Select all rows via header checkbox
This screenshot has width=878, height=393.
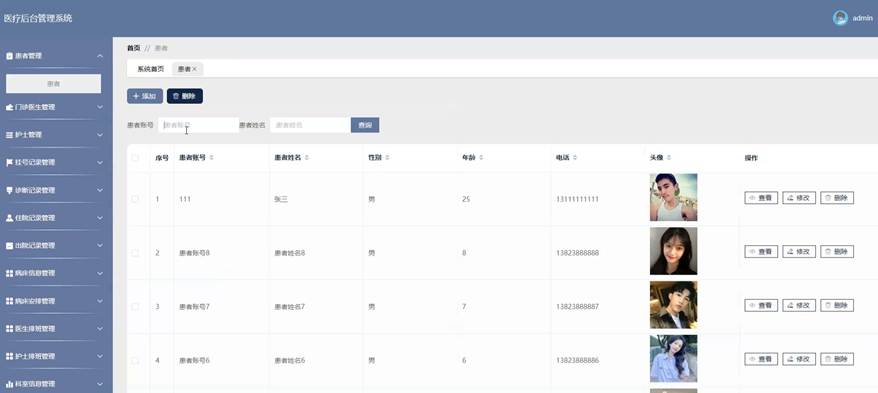(x=135, y=158)
